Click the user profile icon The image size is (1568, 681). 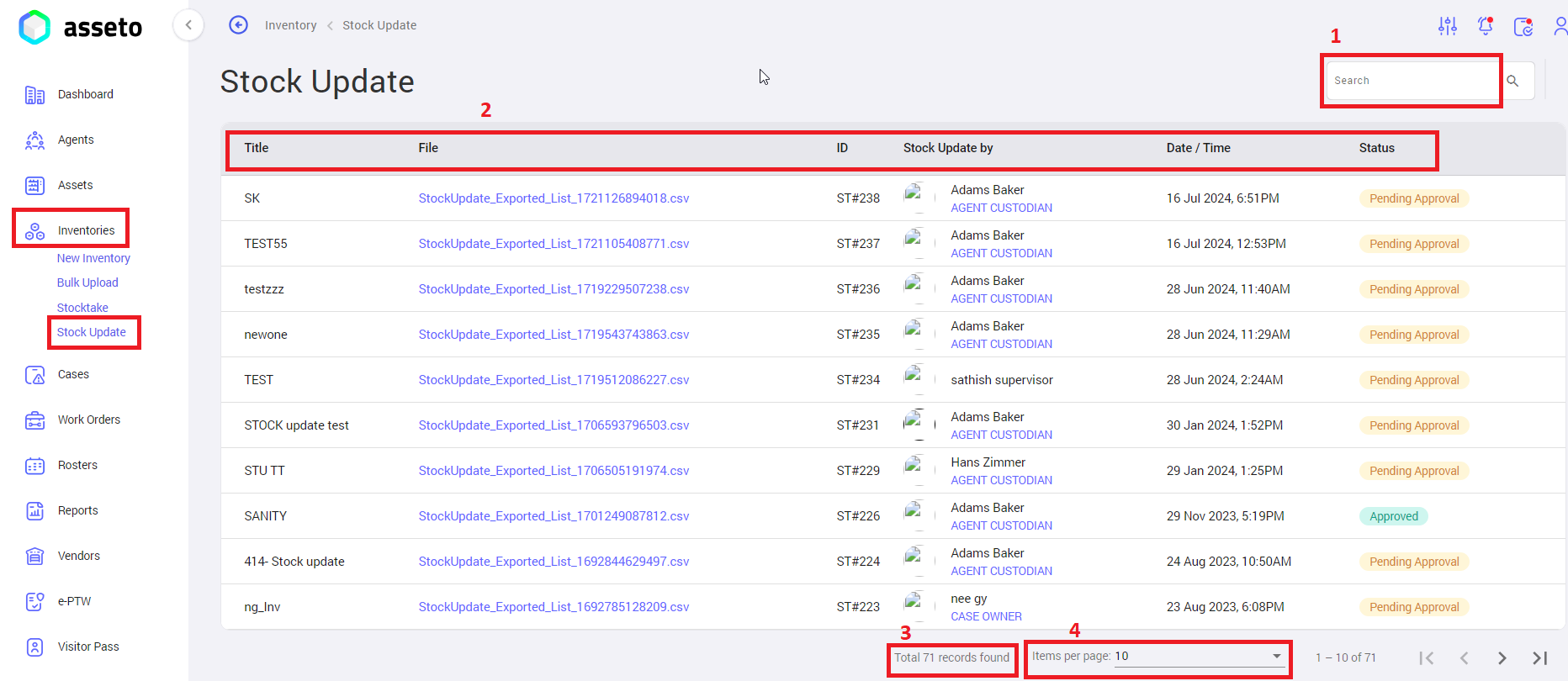tap(1560, 26)
